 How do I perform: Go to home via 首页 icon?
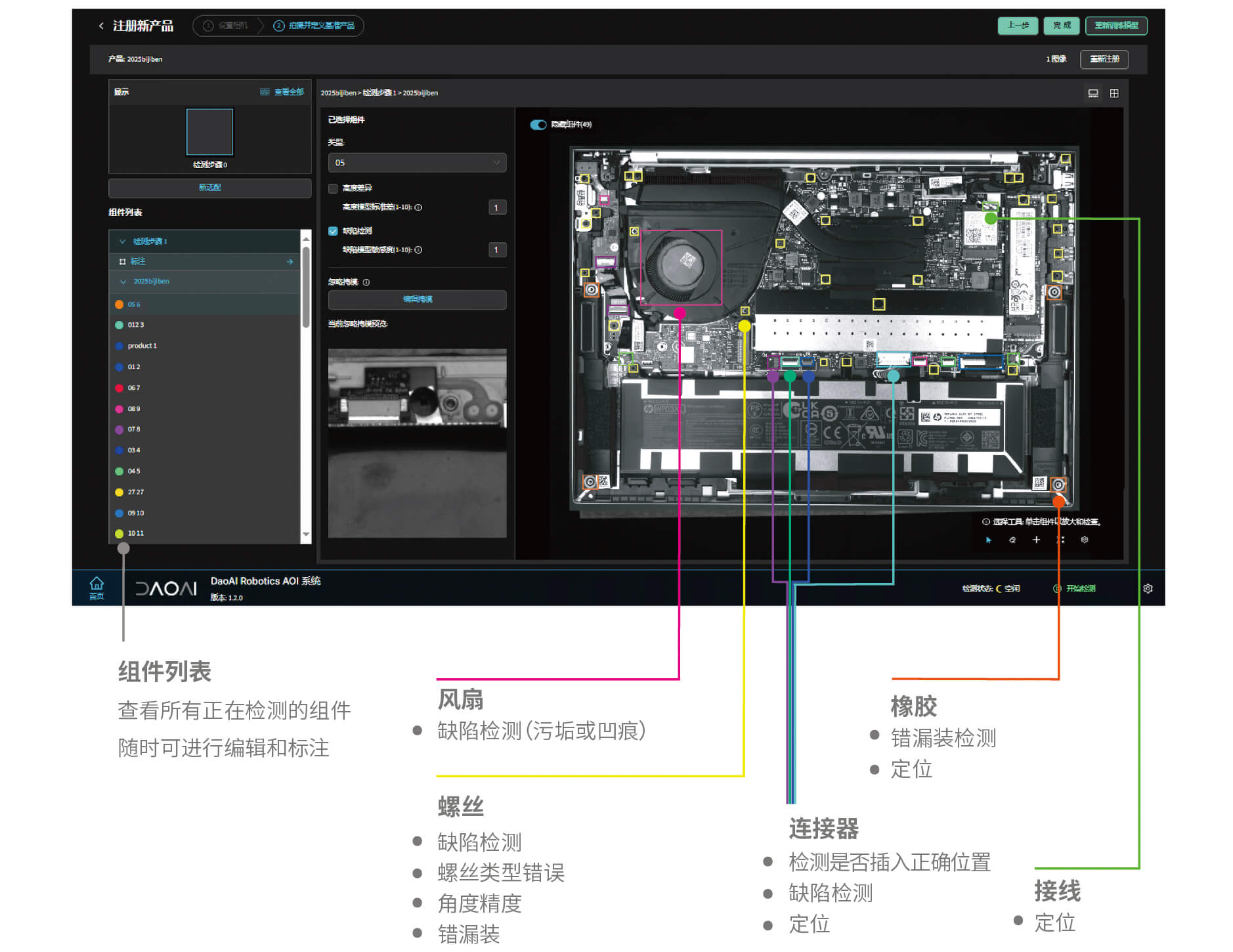[97, 588]
